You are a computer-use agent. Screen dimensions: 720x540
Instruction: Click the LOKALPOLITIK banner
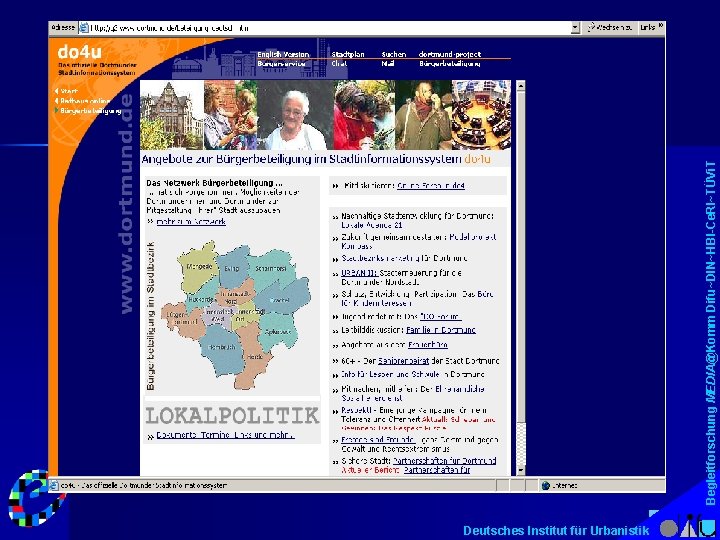[x=232, y=415]
